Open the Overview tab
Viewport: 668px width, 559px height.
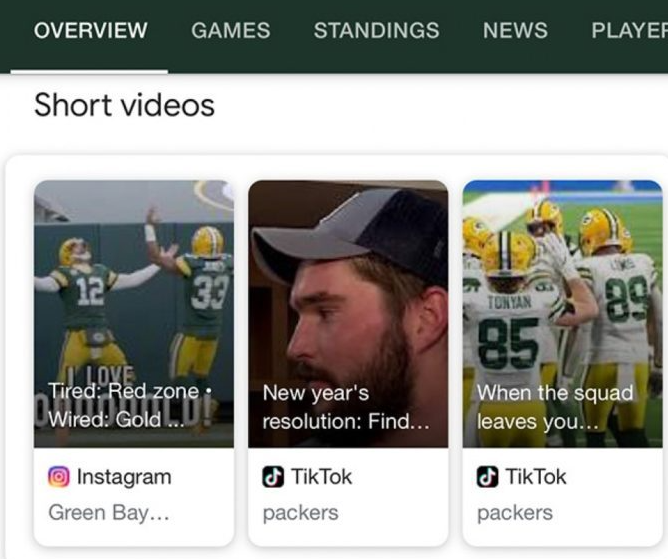coord(91,30)
